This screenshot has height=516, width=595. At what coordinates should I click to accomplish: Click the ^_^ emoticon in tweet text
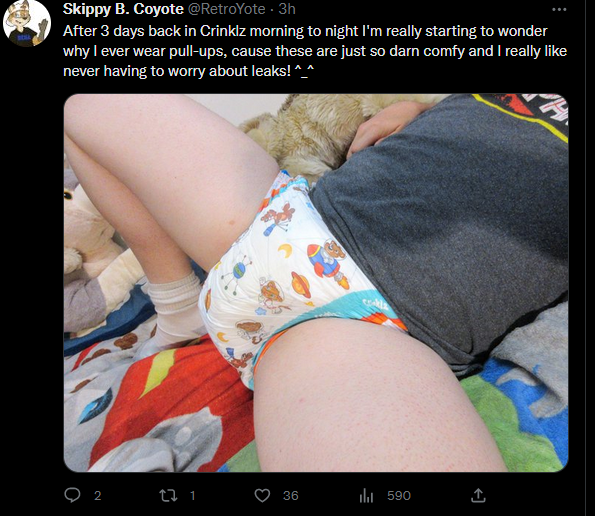[305, 71]
